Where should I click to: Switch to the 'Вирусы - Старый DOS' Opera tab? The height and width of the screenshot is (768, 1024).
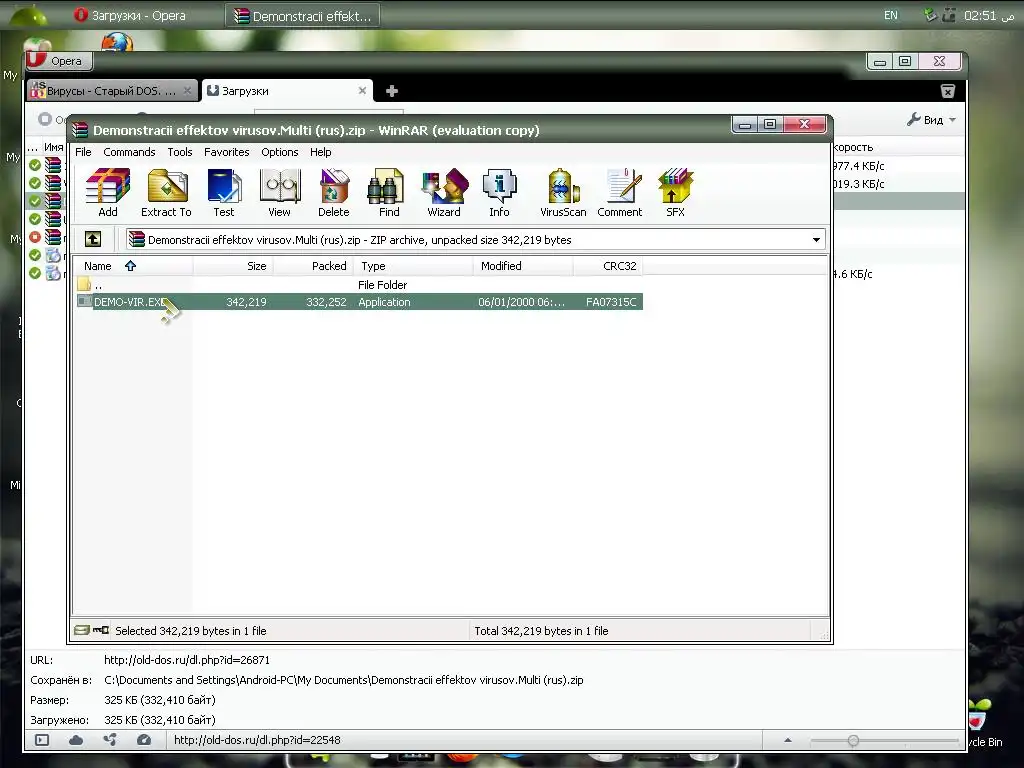coord(111,91)
